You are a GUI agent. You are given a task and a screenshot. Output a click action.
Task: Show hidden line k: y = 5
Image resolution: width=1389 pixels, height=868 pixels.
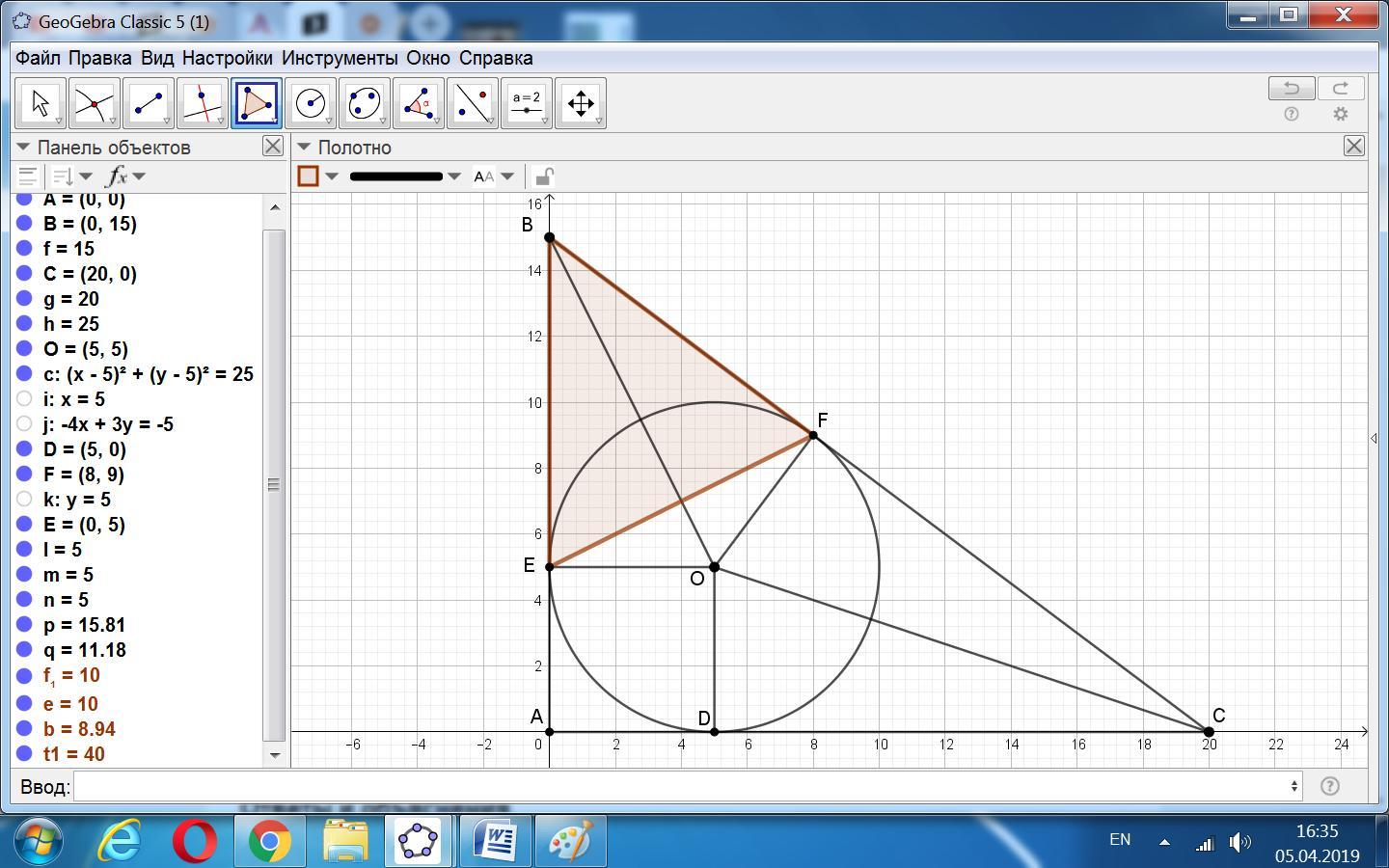click(x=25, y=499)
